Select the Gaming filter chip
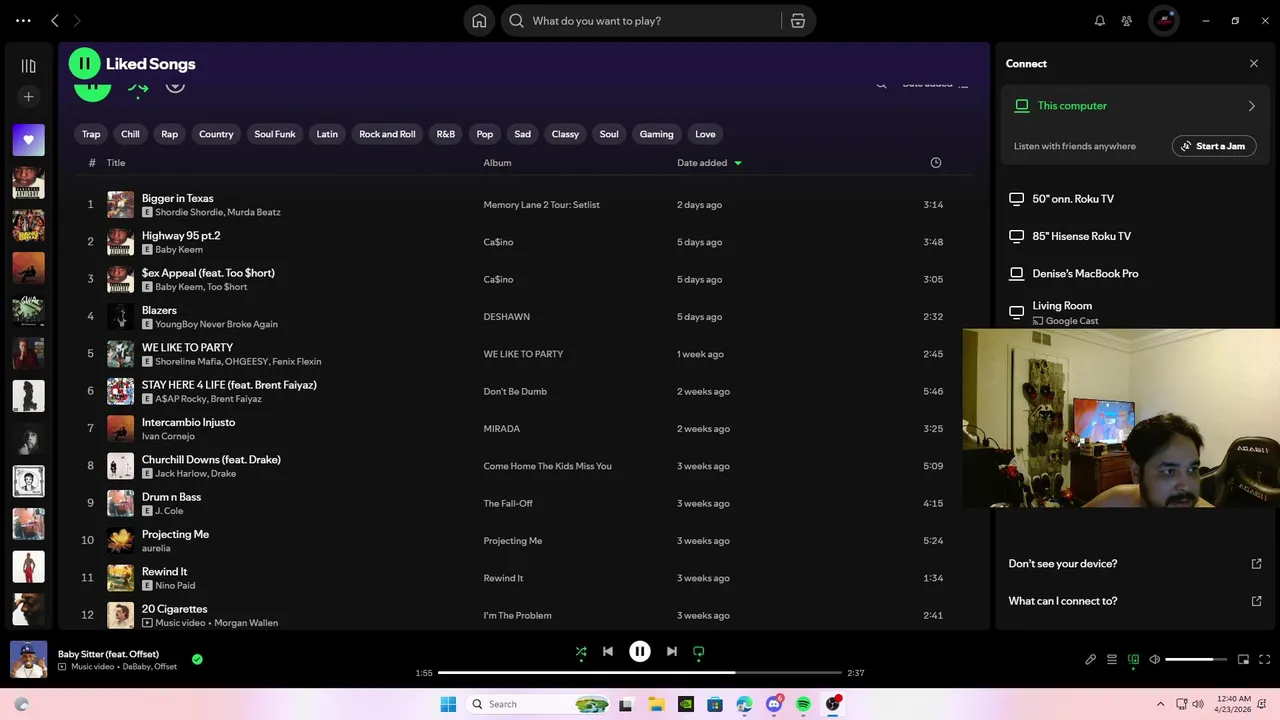Viewport: 1280px width, 720px height. tap(657, 134)
